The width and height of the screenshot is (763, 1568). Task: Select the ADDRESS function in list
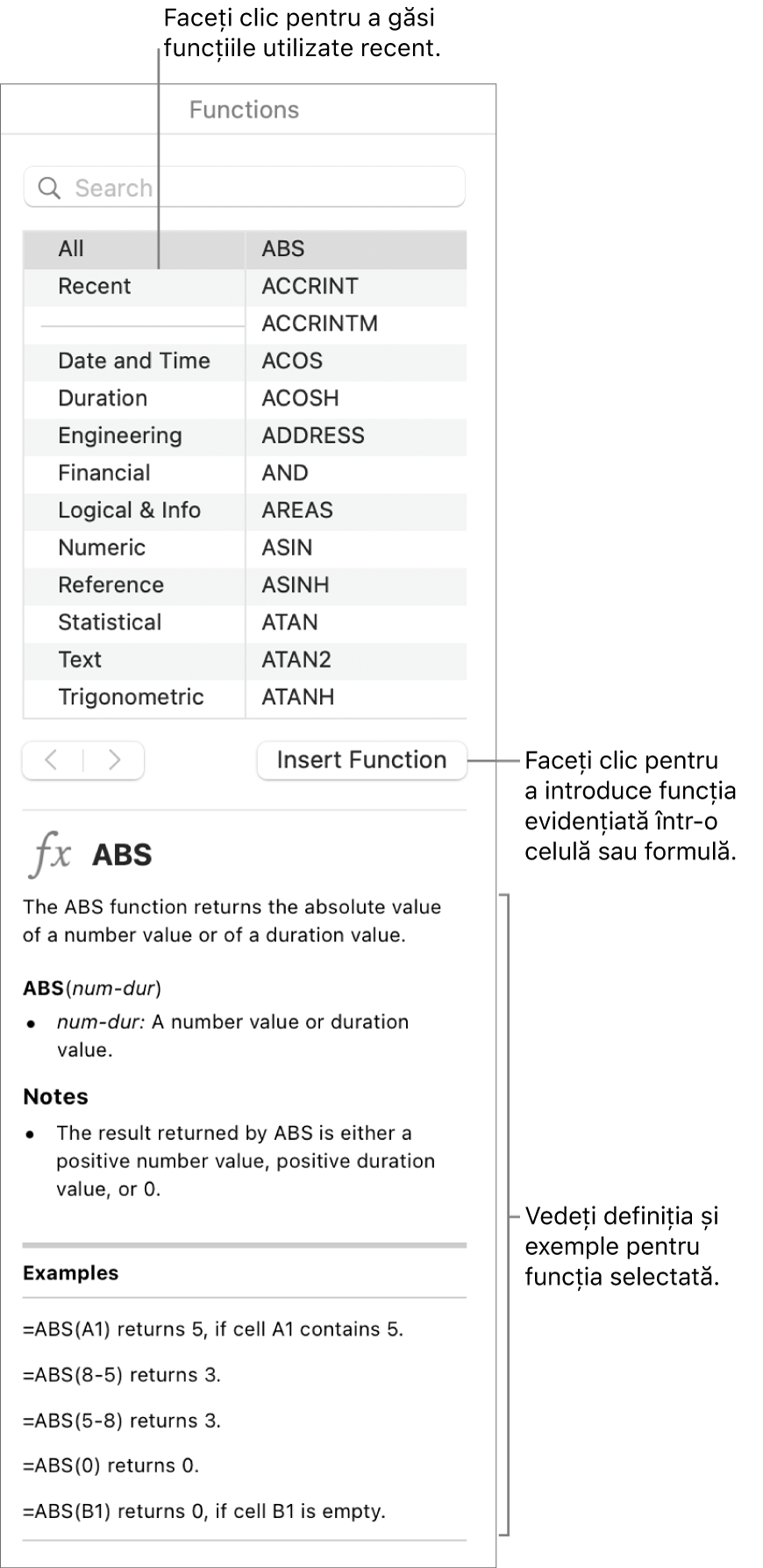tap(312, 436)
